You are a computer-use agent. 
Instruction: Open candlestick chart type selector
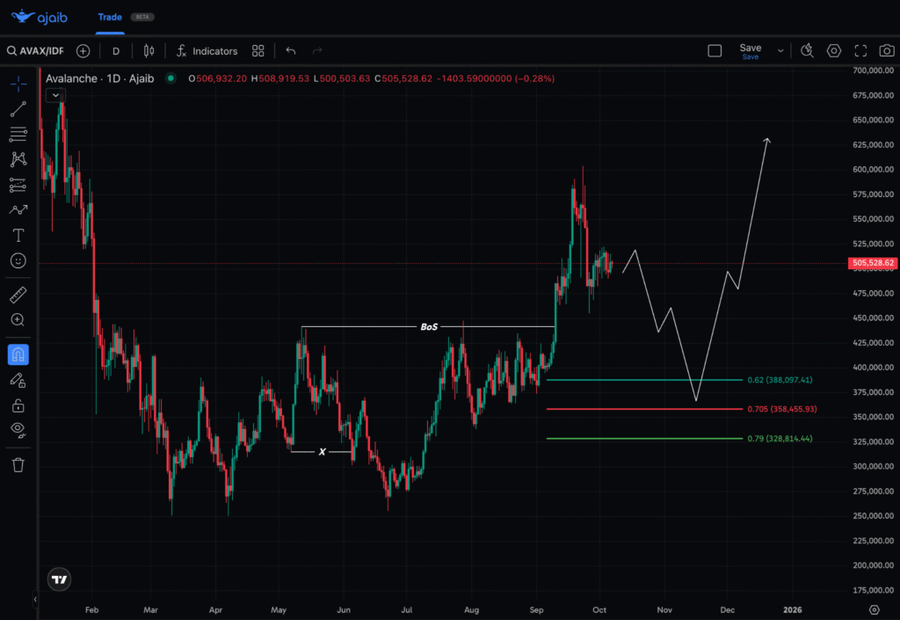149,51
